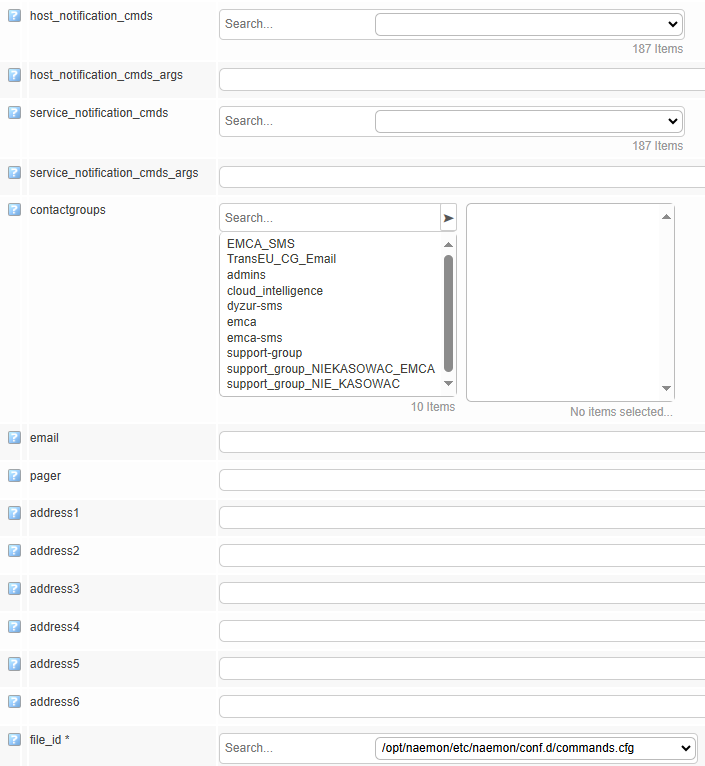This screenshot has width=705, height=766.
Task: Pick the admins contact group
Action: click(x=246, y=275)
